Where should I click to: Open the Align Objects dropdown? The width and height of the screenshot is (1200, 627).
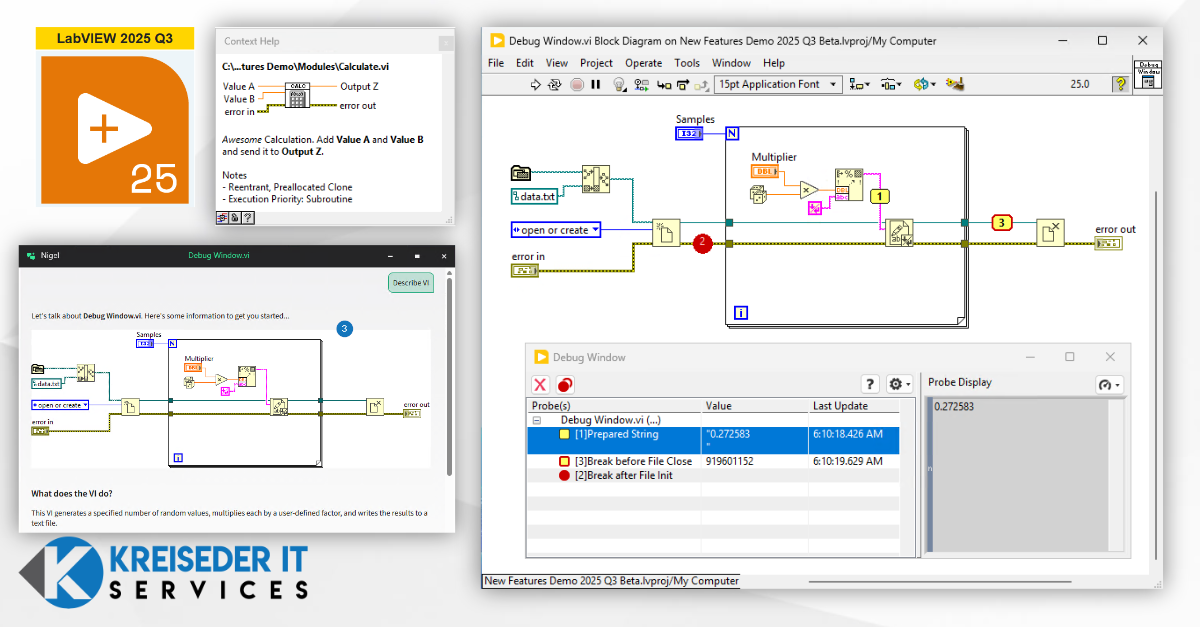(861, 85)
